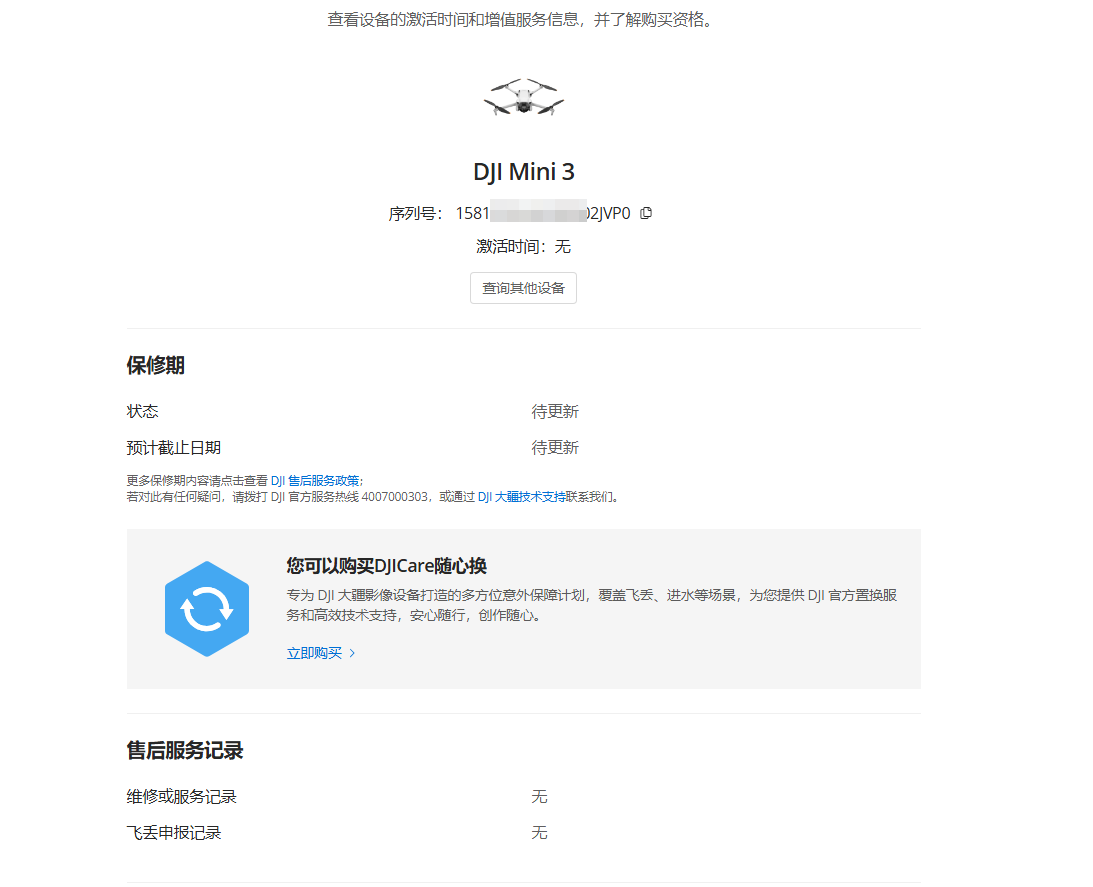Image resolution: width=1093 pixels, height=887 pixels.
Task: Open the DJI 售后服务政策 link
Action: tap(315, 480)
